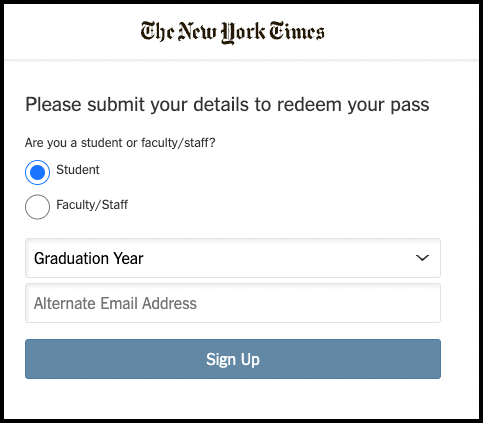The image size is (483, 423).
Task: Click the words 'redeem your pass' in heading
Action: tap(353, 105)
